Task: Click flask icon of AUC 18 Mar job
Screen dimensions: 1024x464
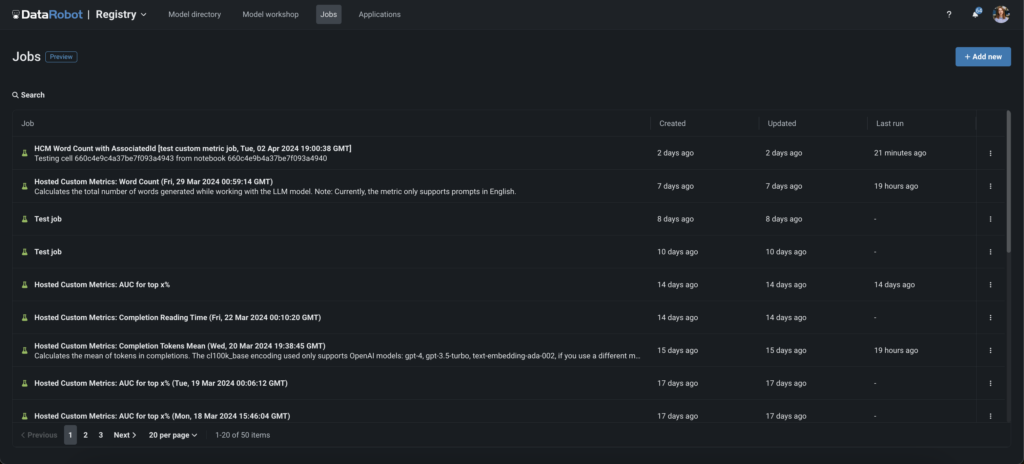Action: coord(25,416)
